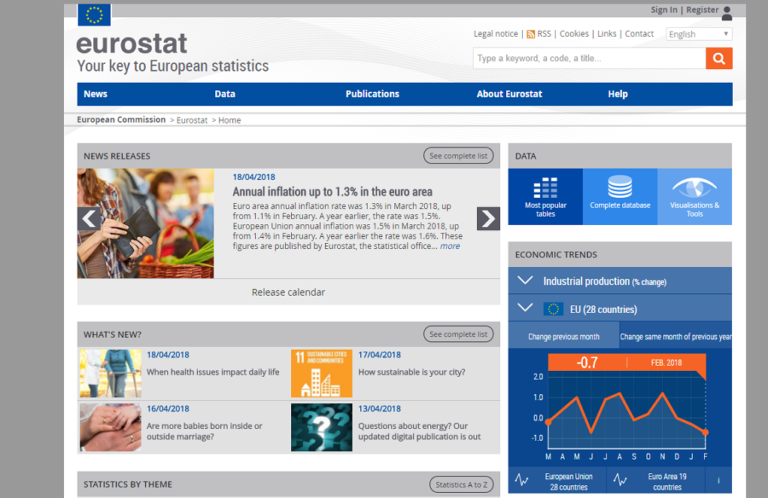Image resolution: width=768 pixels, height=498 pixels.
Task: Open the Data menu
Action: (x=225, y=94)
